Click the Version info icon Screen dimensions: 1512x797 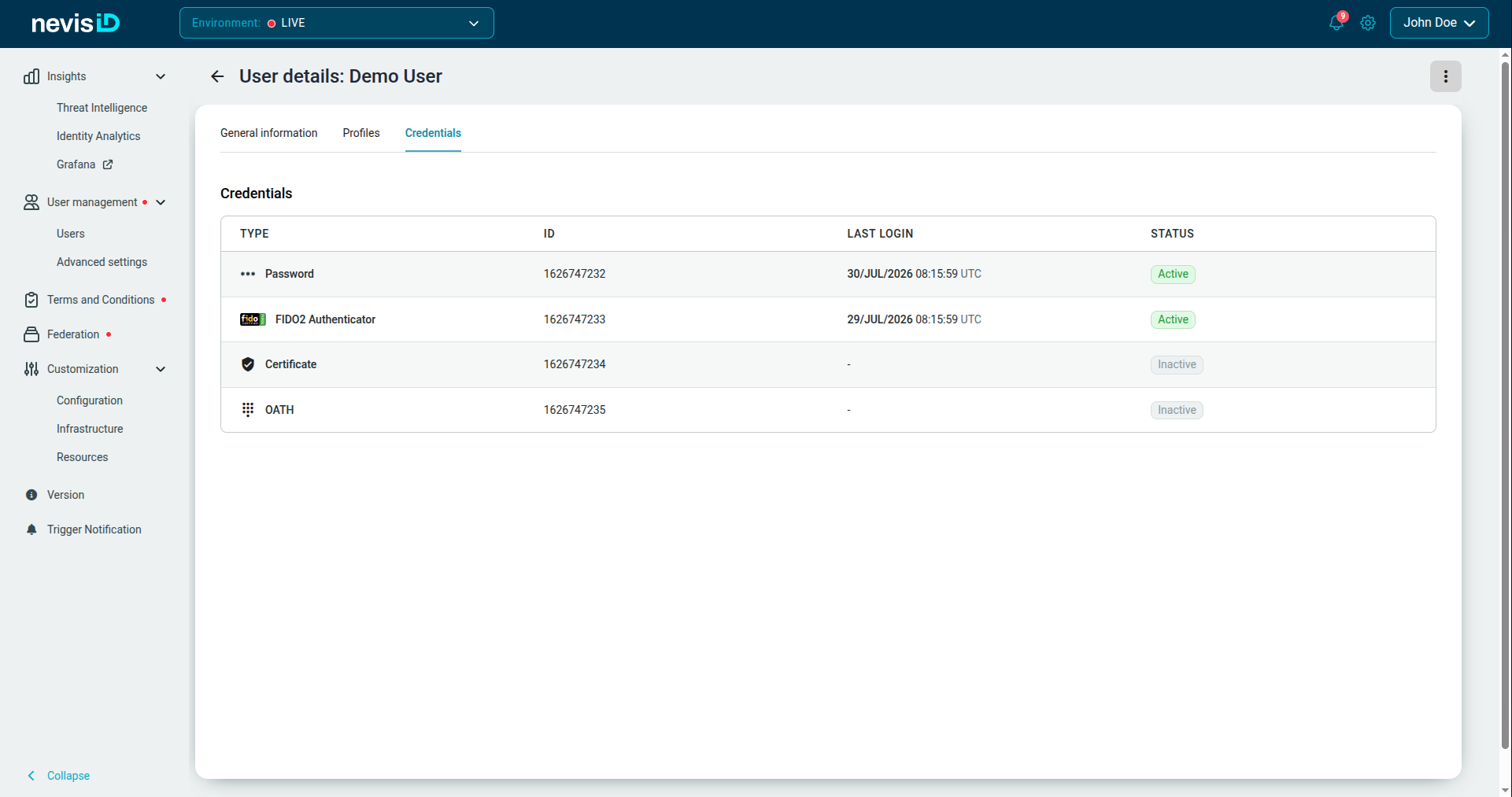point(31,495)
